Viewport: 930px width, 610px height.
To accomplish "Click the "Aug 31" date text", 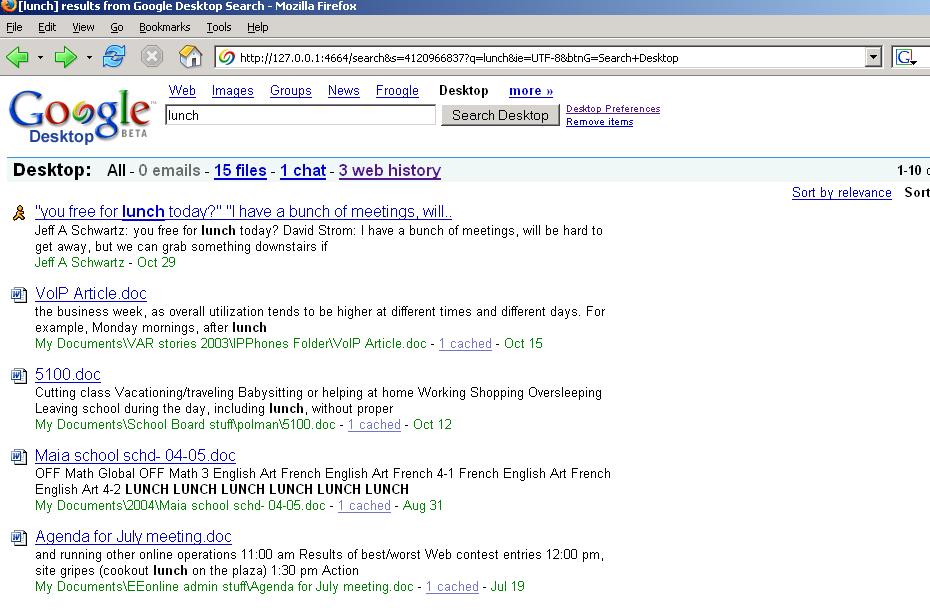I will point(422,506).
